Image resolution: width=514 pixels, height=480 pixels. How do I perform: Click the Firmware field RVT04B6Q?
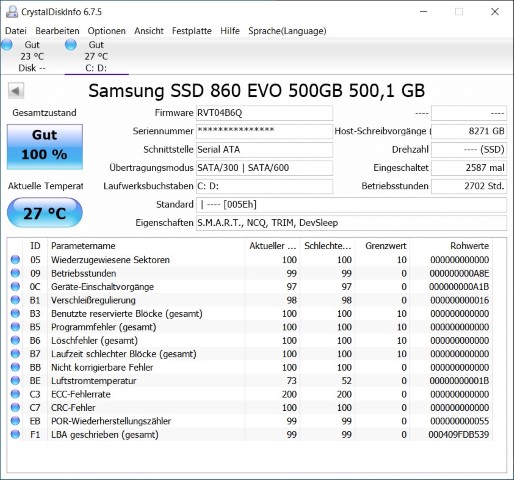264,113
